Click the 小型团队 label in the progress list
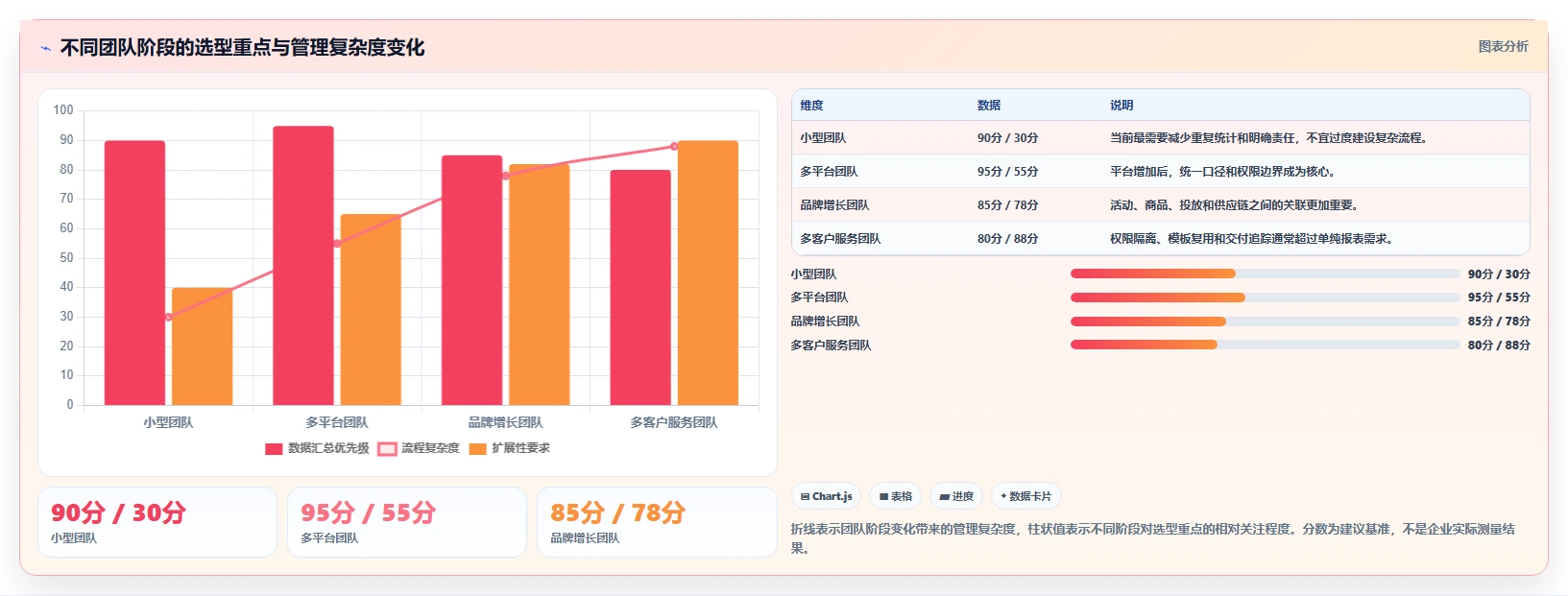Viewport: 1568px width, 596px height. click(813, 274)
